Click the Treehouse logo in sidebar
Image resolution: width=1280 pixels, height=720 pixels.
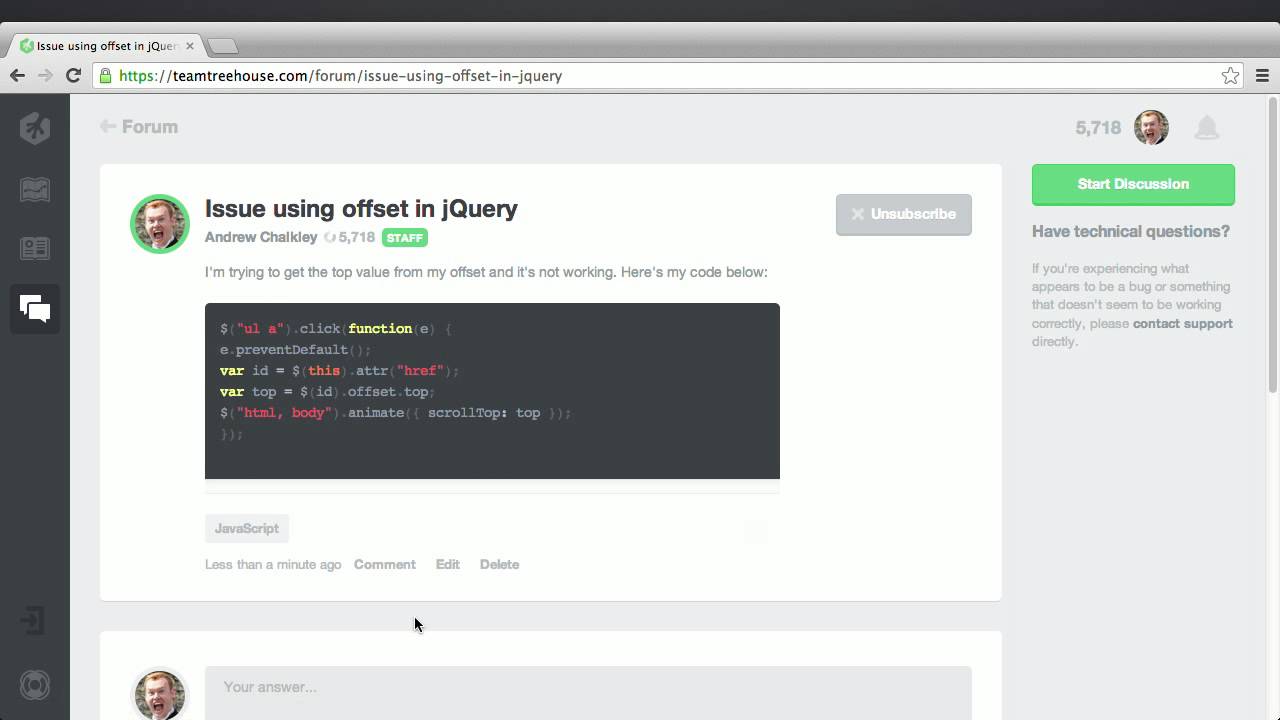tap(35, 128)
